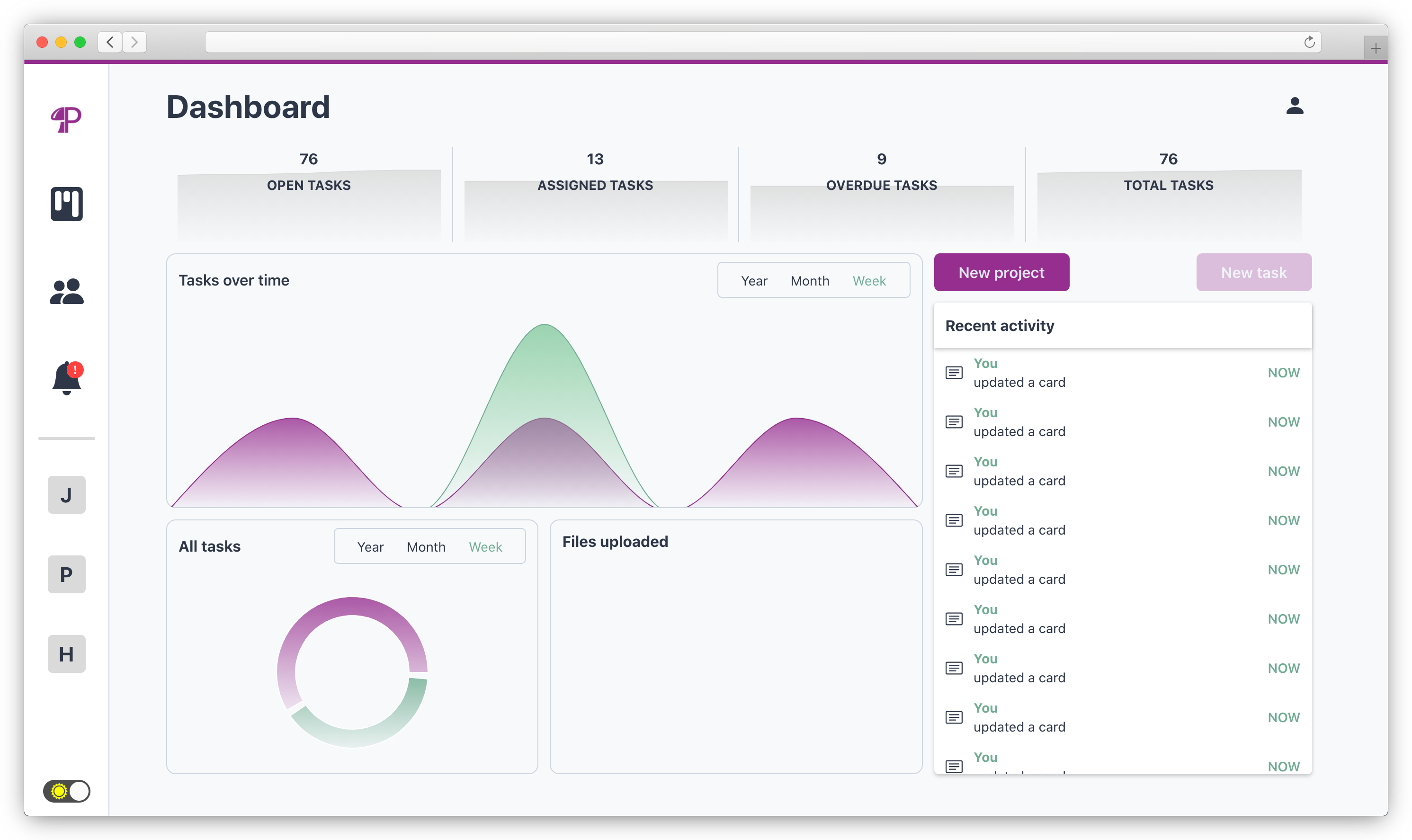
Task: Click the user profile icon top right
Action: pyautogui.click(x=1294, y=106)
